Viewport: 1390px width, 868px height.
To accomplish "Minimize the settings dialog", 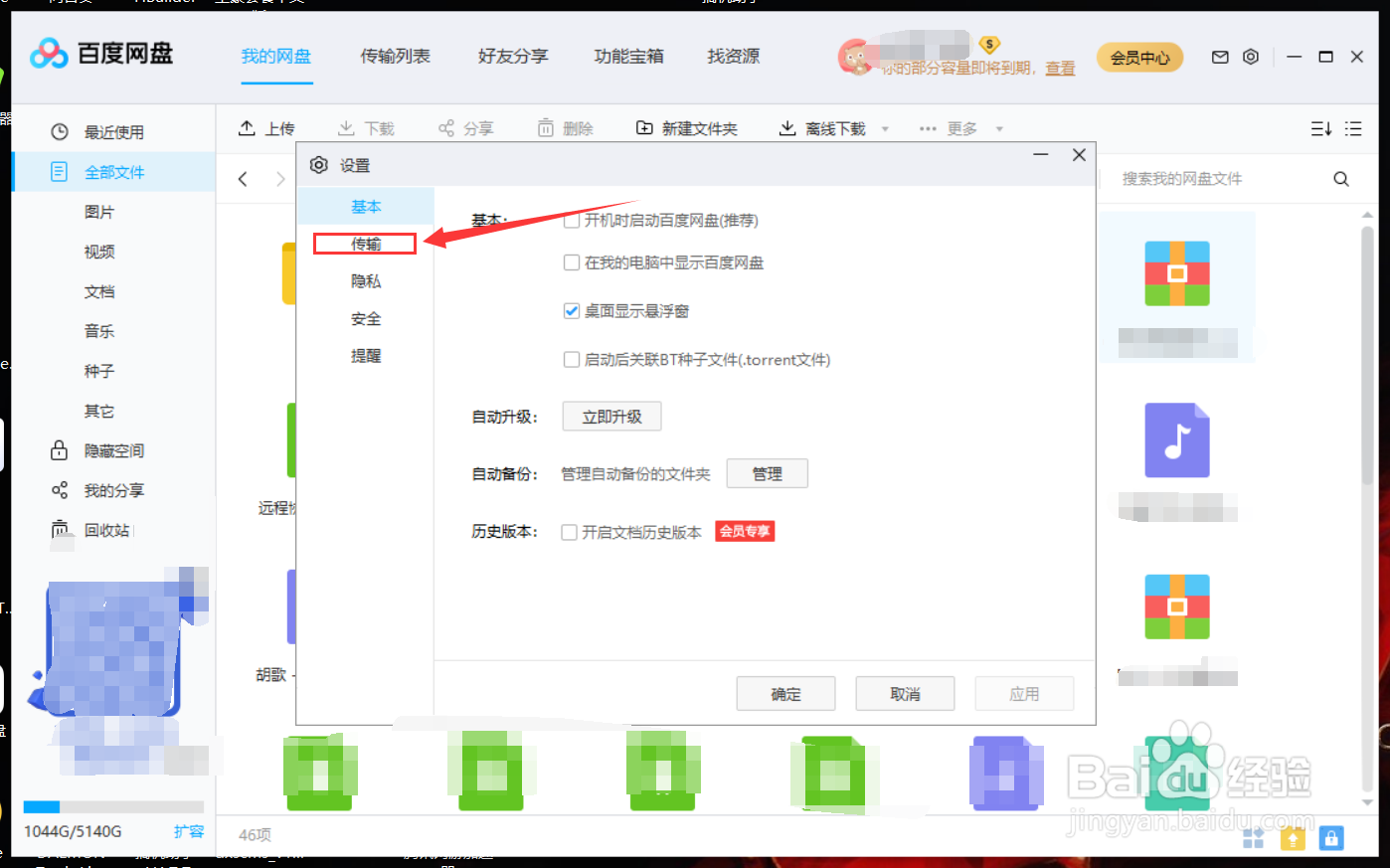I will 1041,155.
